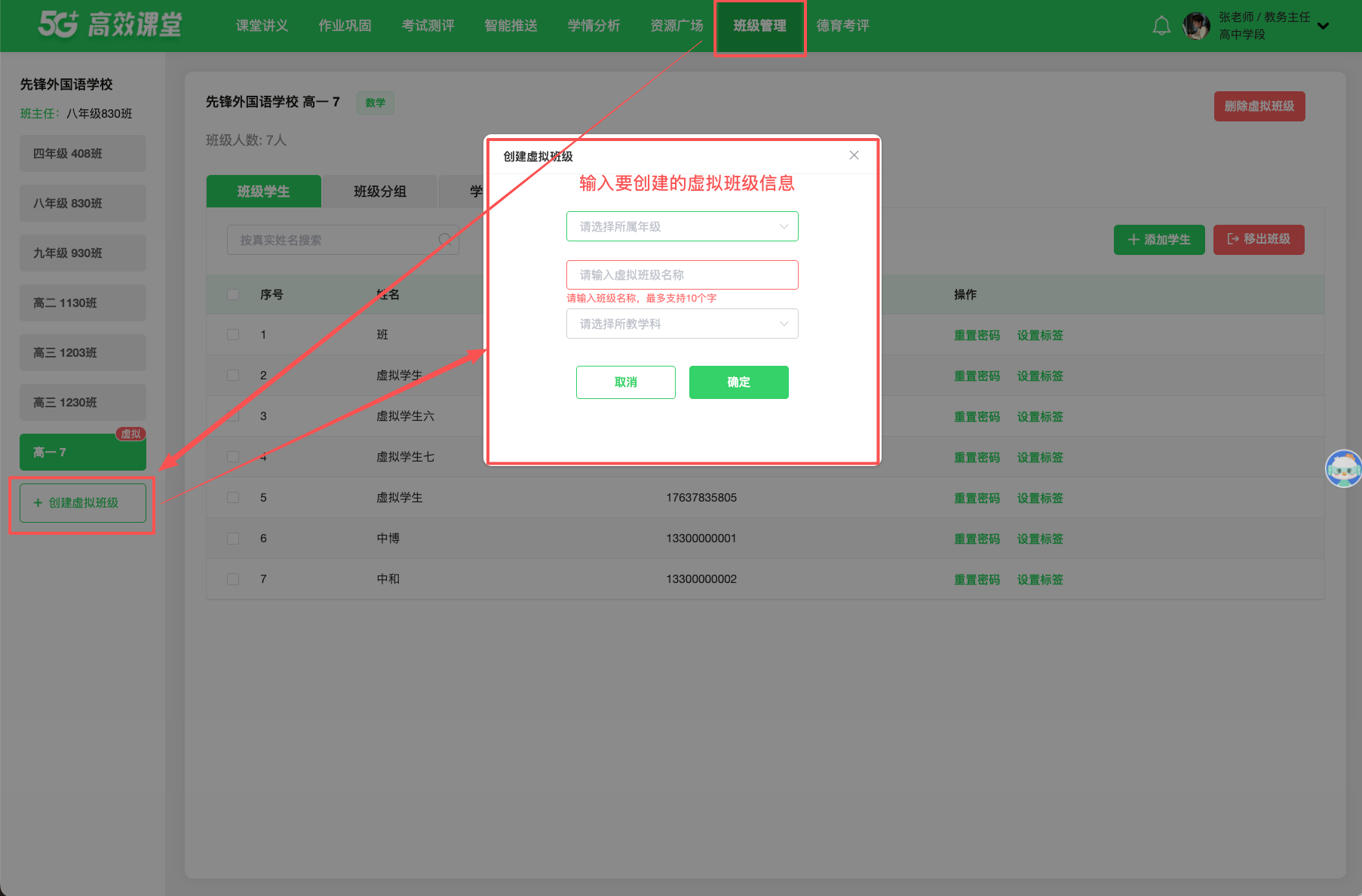Click the 取消 button
1362x896 pixels.
[x=626, y=382]
